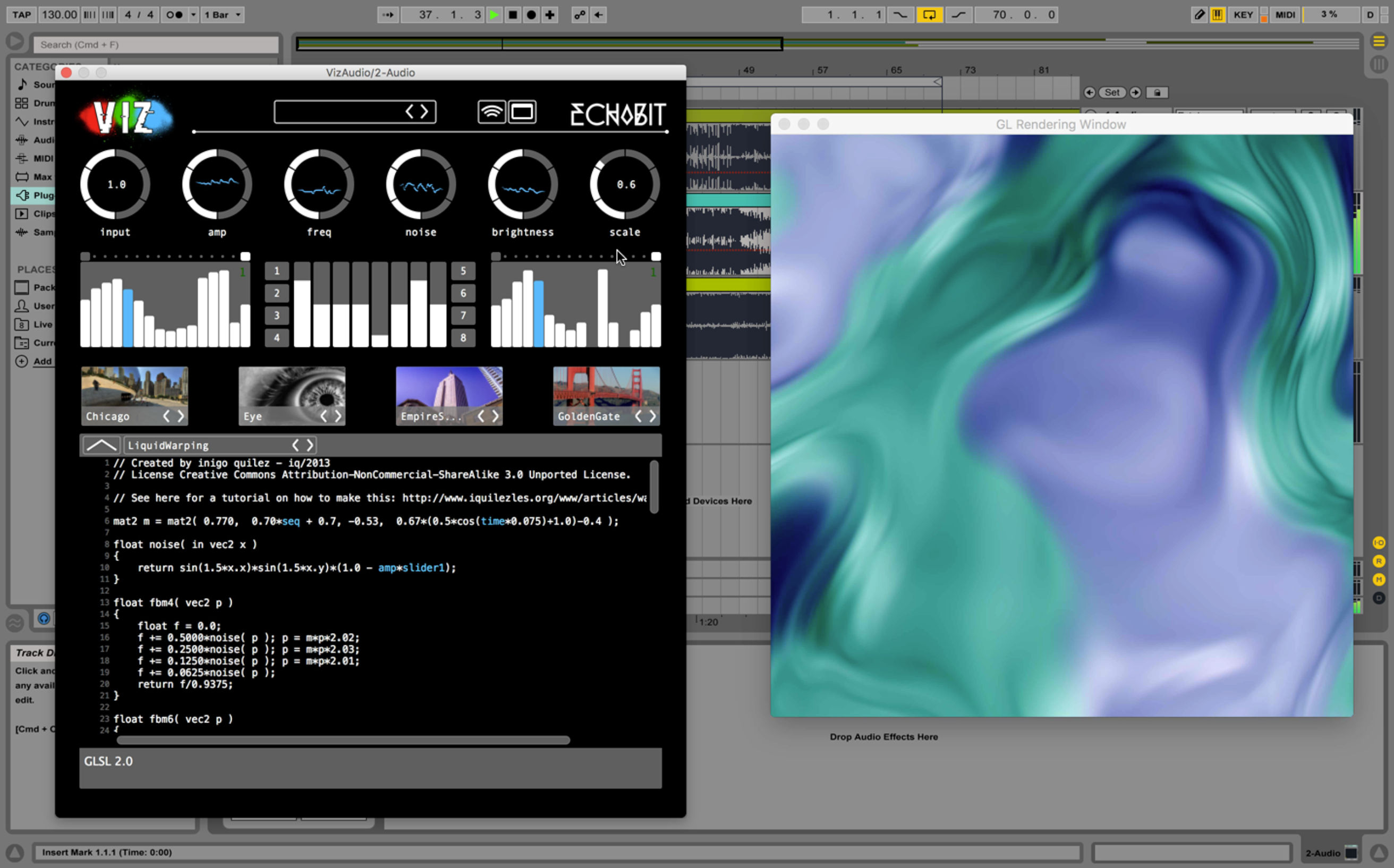Click the shader code vertical scrollbar
The width and height of the screenshot is (1394, 868).
pos(654,486)
